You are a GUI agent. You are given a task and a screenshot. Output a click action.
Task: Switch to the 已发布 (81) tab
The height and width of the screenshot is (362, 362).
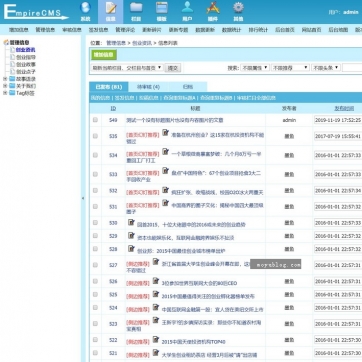[x=109, y=87]
